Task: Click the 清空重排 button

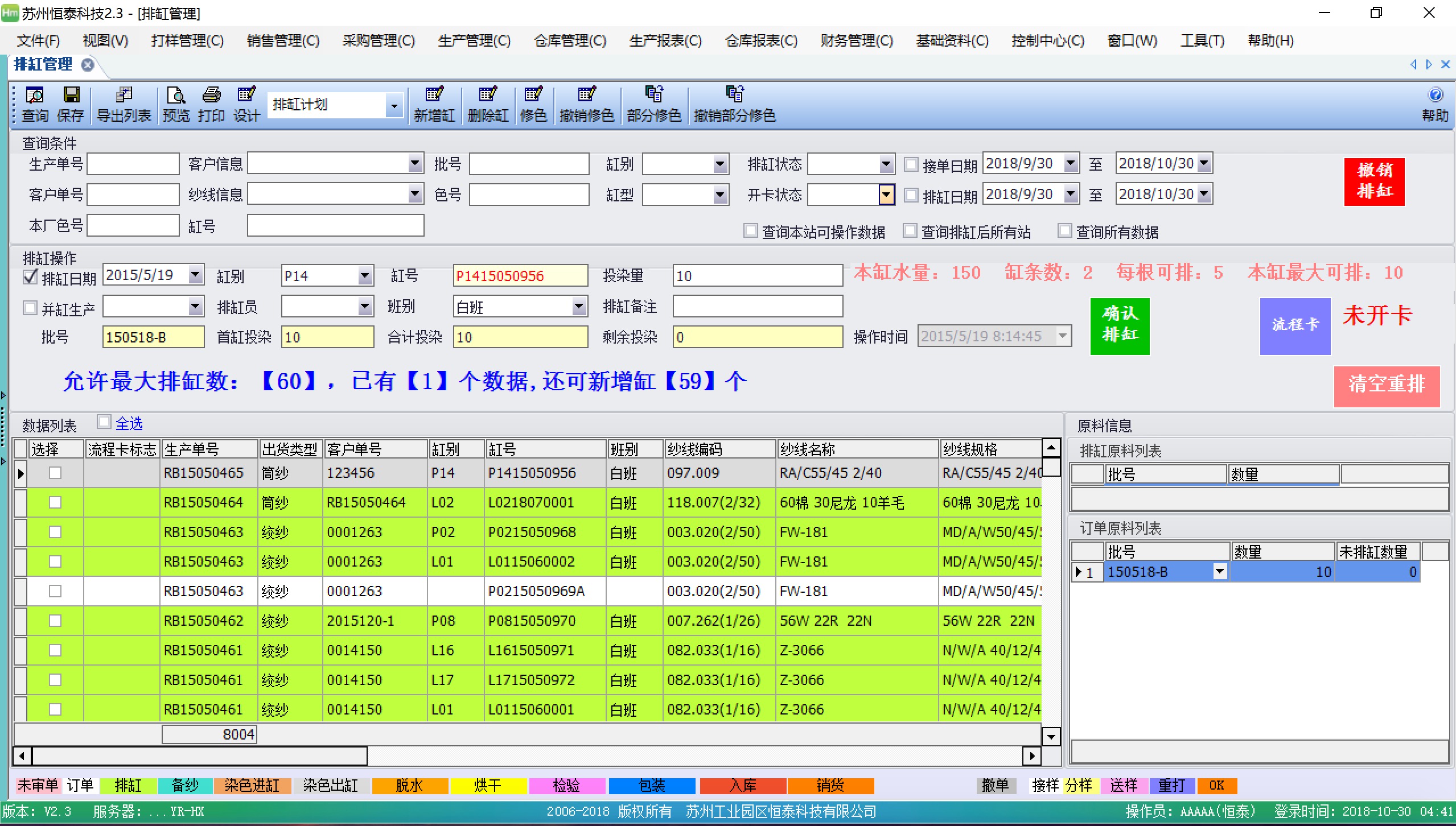Action: [x=1387, y=386]
